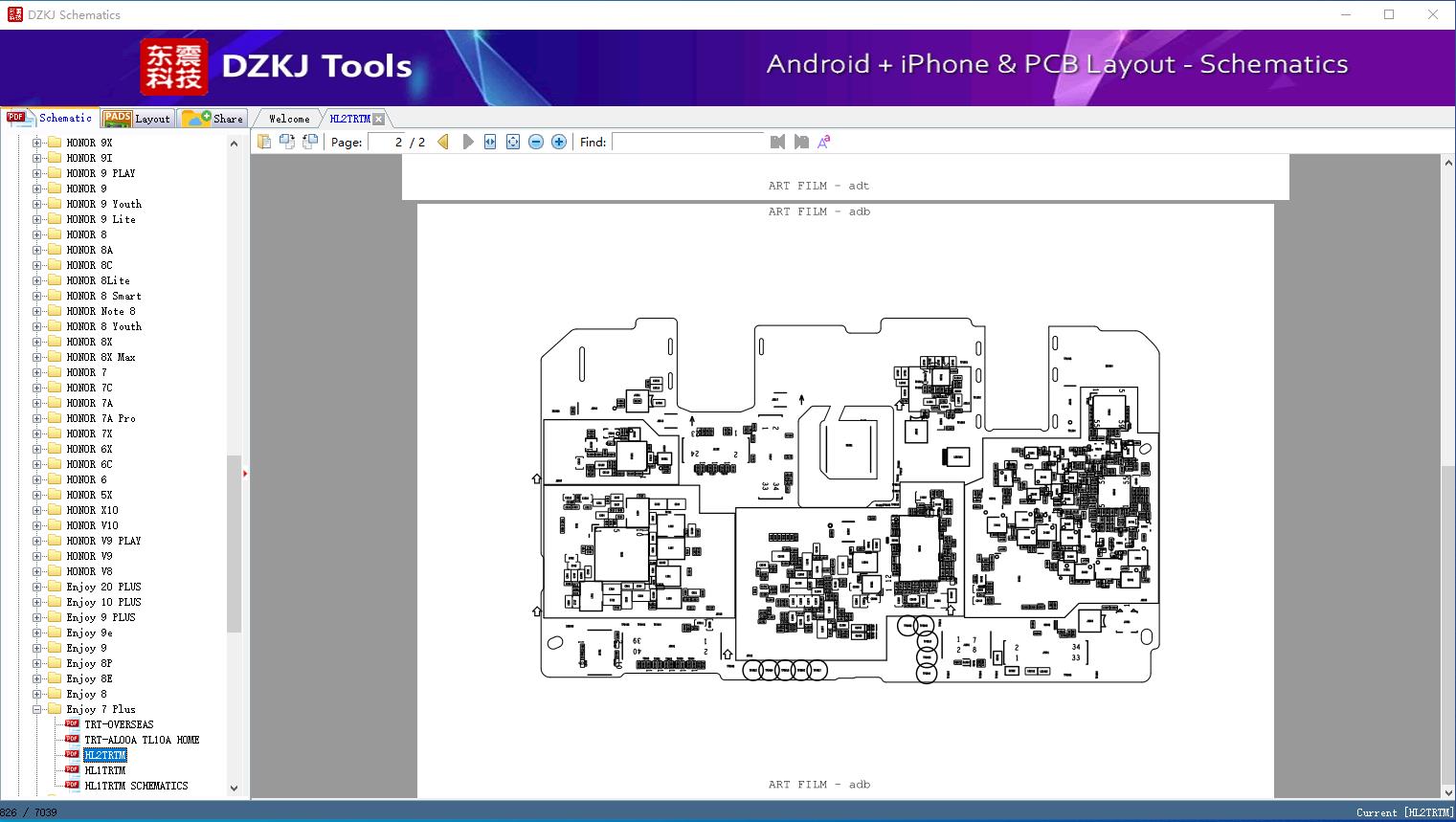Click the Find search input field
Image resolution: width=1456 pixels, height=822 pixels.
[689, 142]
